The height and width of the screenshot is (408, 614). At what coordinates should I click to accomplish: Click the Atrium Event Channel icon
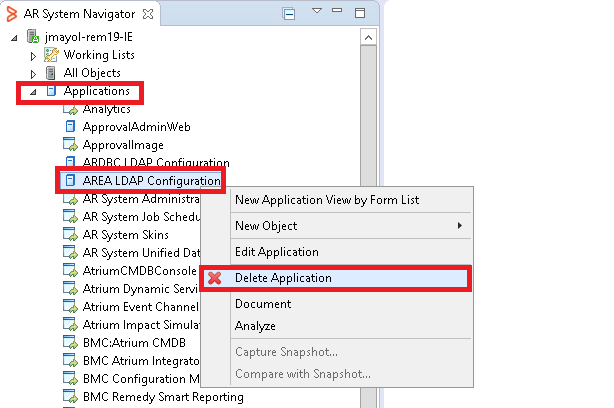click(70, 306)
